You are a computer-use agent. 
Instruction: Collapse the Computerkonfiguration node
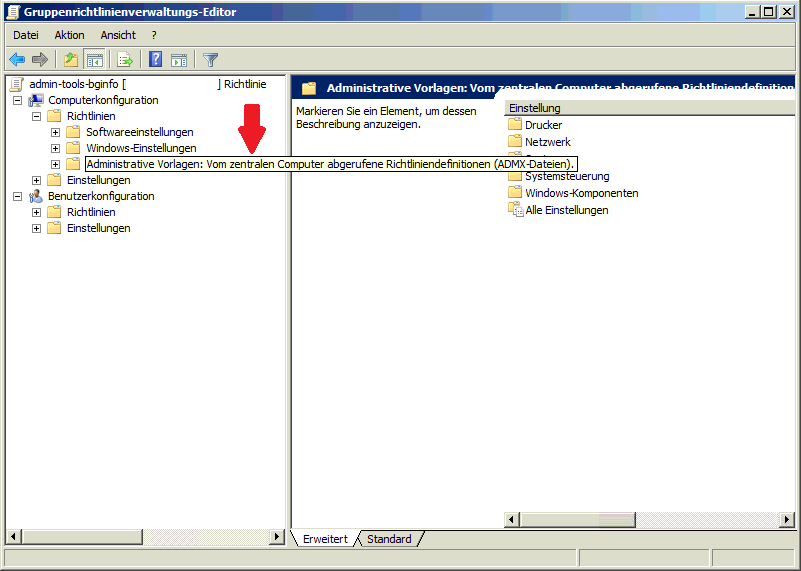[x=18, y=100]
